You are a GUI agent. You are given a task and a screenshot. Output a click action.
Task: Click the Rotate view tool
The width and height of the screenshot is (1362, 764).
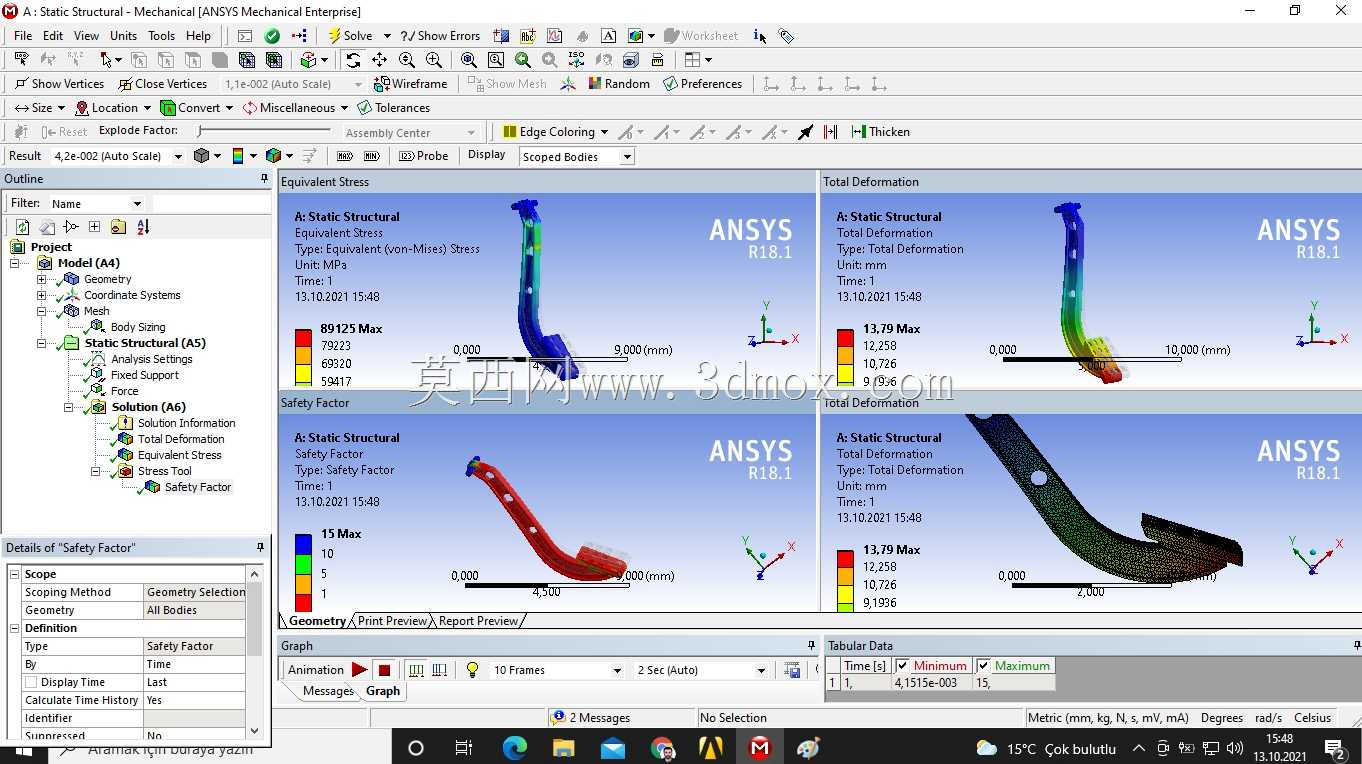coord(353,60)
